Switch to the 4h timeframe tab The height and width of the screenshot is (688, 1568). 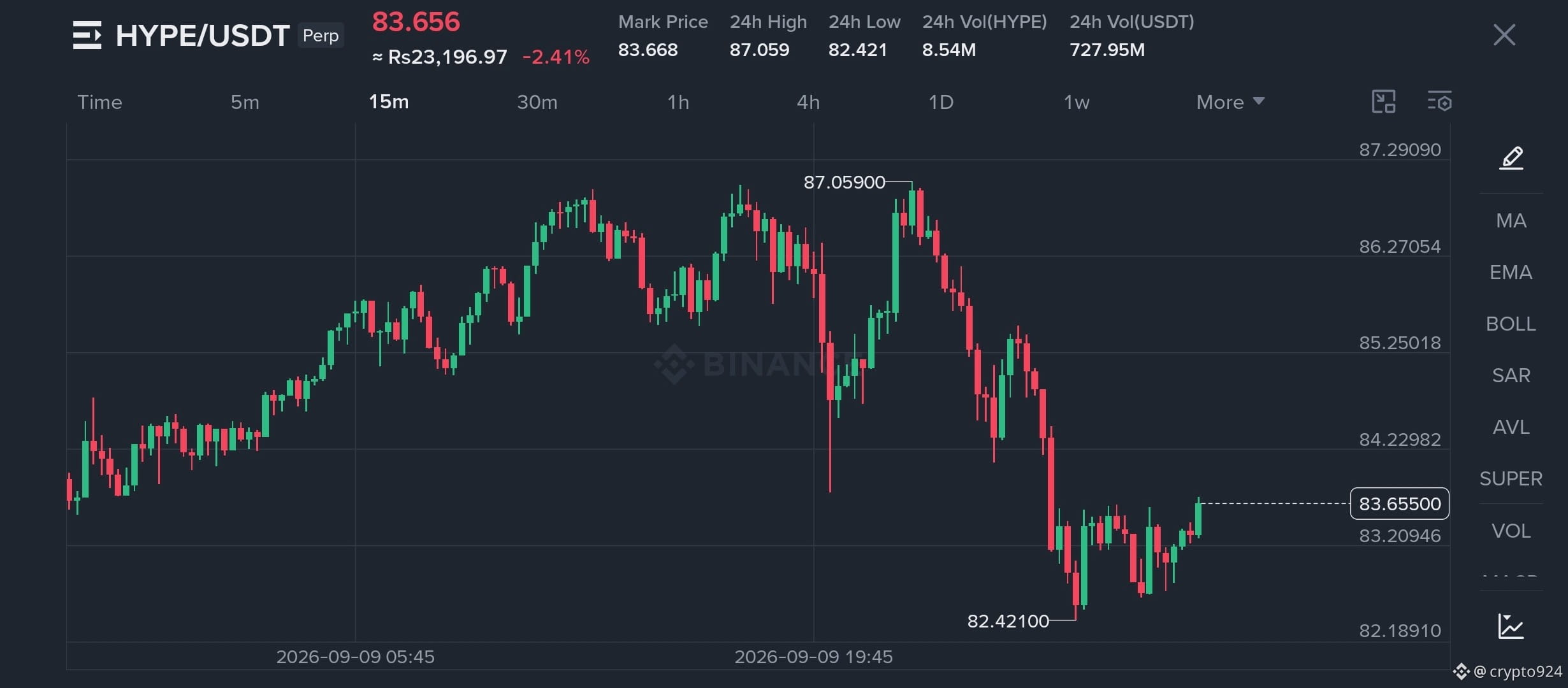[x=808, y=102]
